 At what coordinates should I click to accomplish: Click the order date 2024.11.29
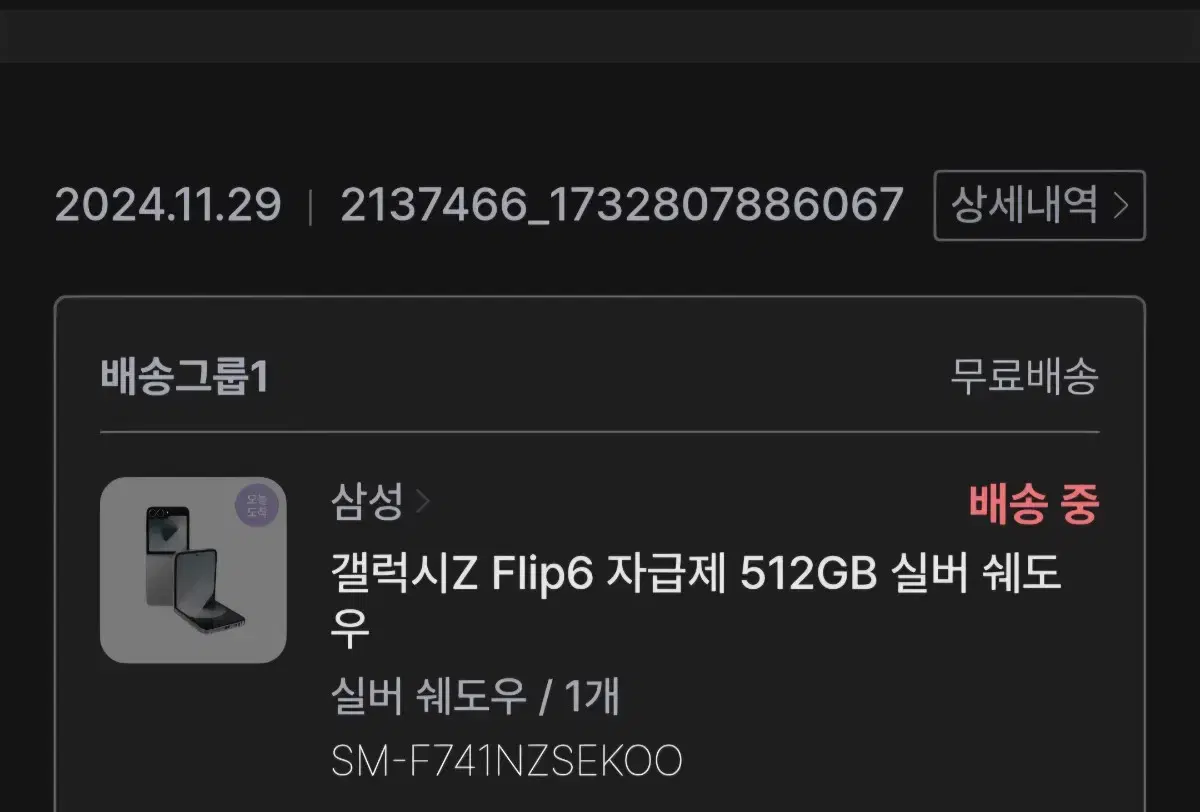pyautogui.click(x=168, y=205)
